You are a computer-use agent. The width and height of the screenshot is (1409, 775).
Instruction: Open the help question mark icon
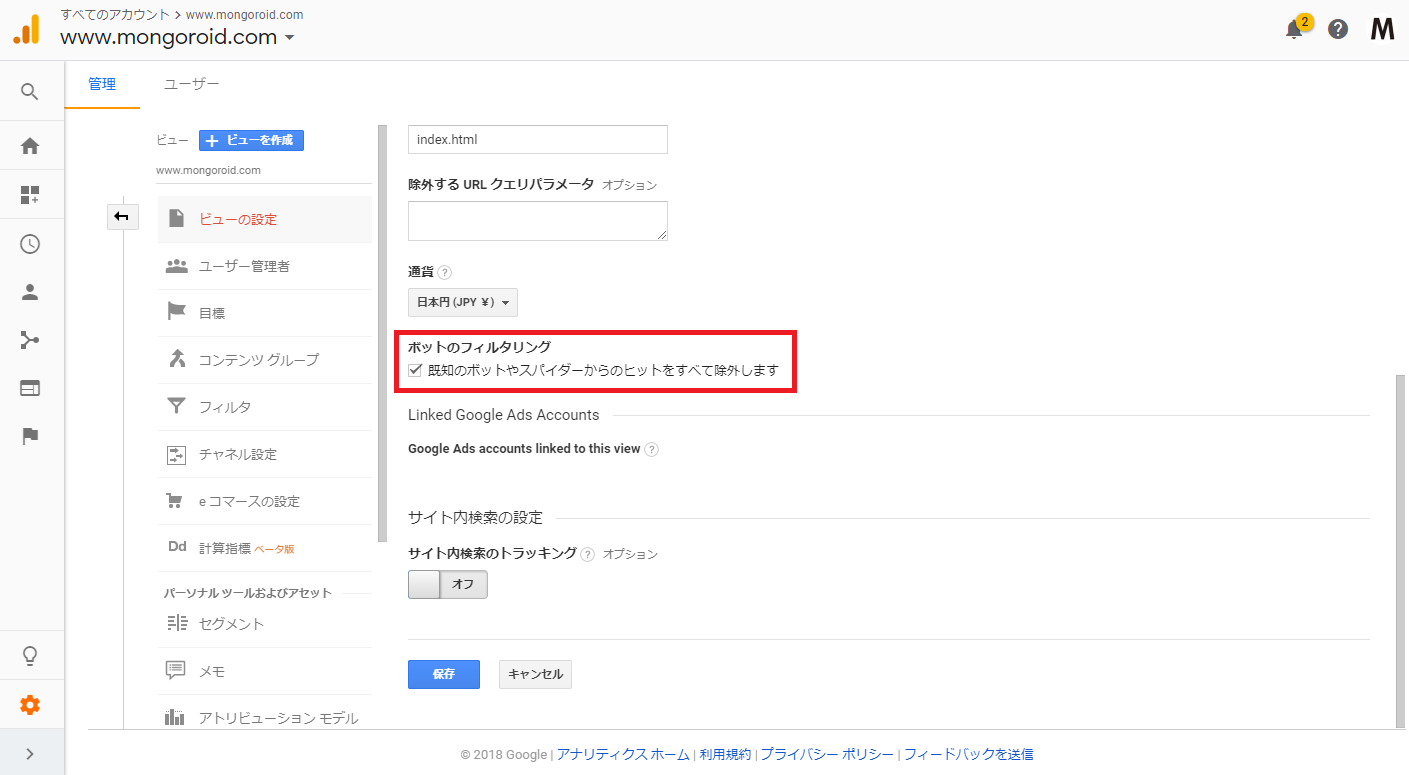coord(1338,29)
